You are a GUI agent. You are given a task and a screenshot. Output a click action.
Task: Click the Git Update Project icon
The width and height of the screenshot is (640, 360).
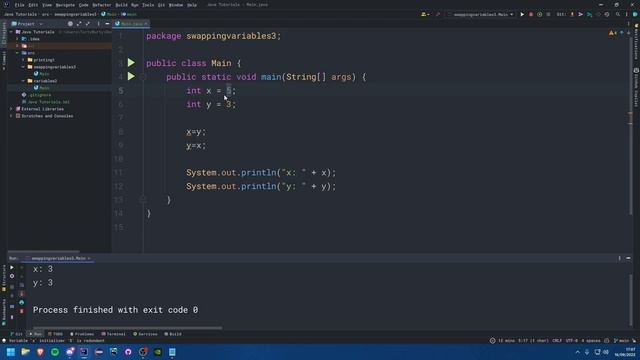[x=572, y=14]
